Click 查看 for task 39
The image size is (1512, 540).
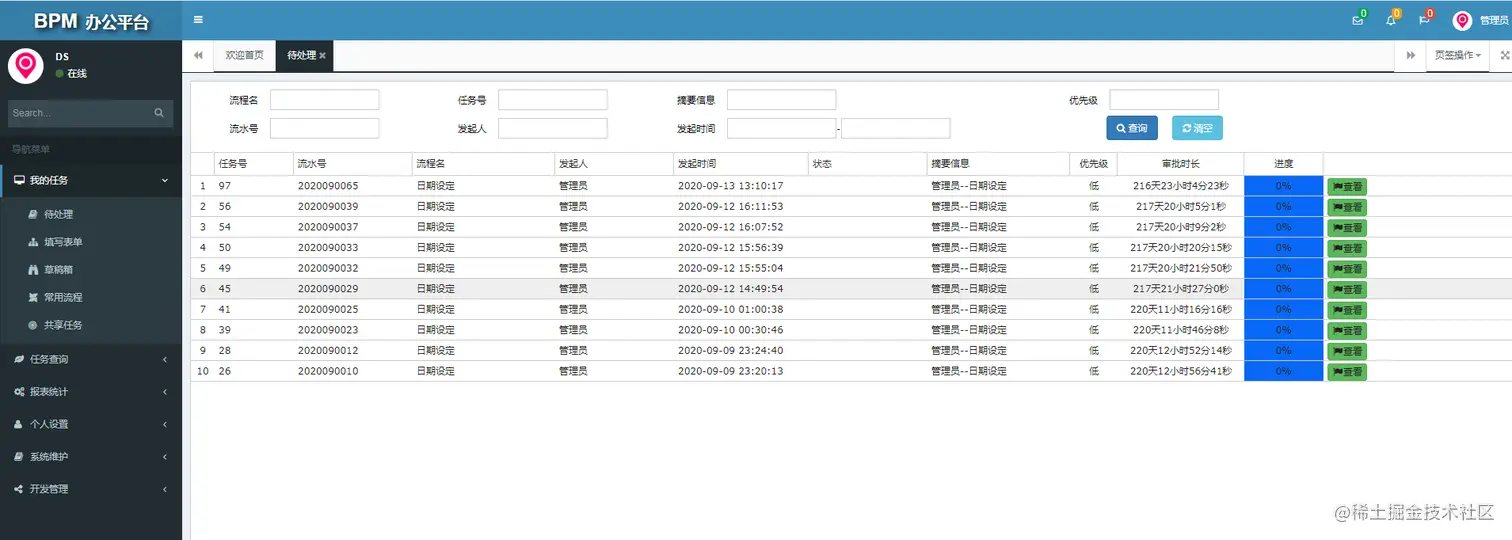click(1347, 330)
